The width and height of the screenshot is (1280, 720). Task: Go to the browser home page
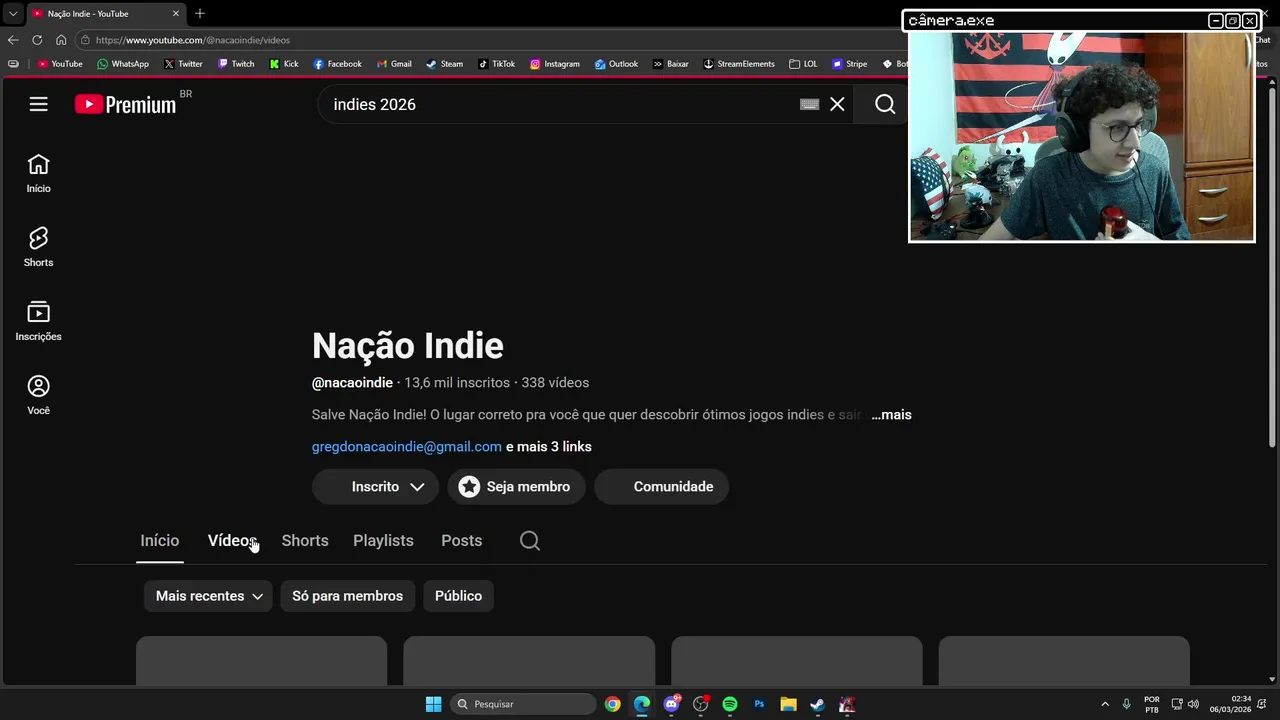pos(61,40)
